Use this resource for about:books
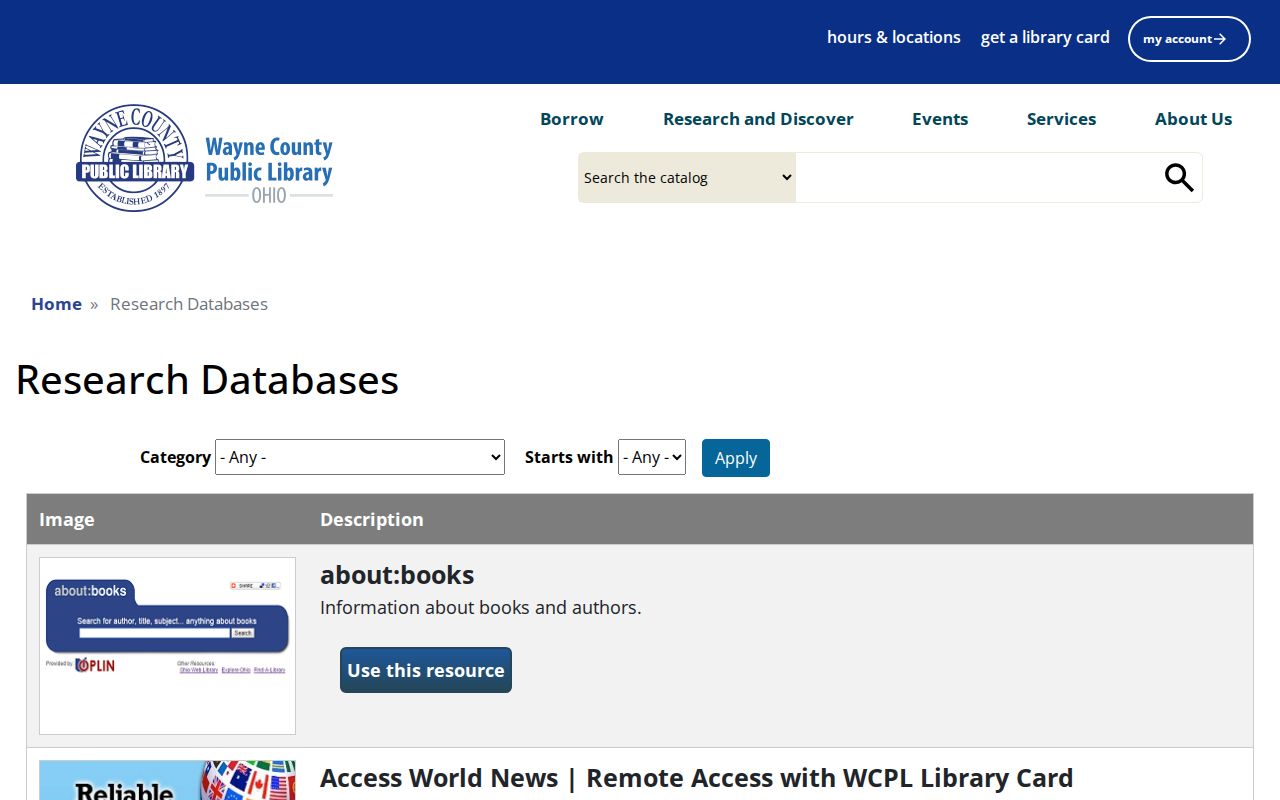Image resolution: width=1280 pixels, height=800 pixels. [x=426, y=670]
